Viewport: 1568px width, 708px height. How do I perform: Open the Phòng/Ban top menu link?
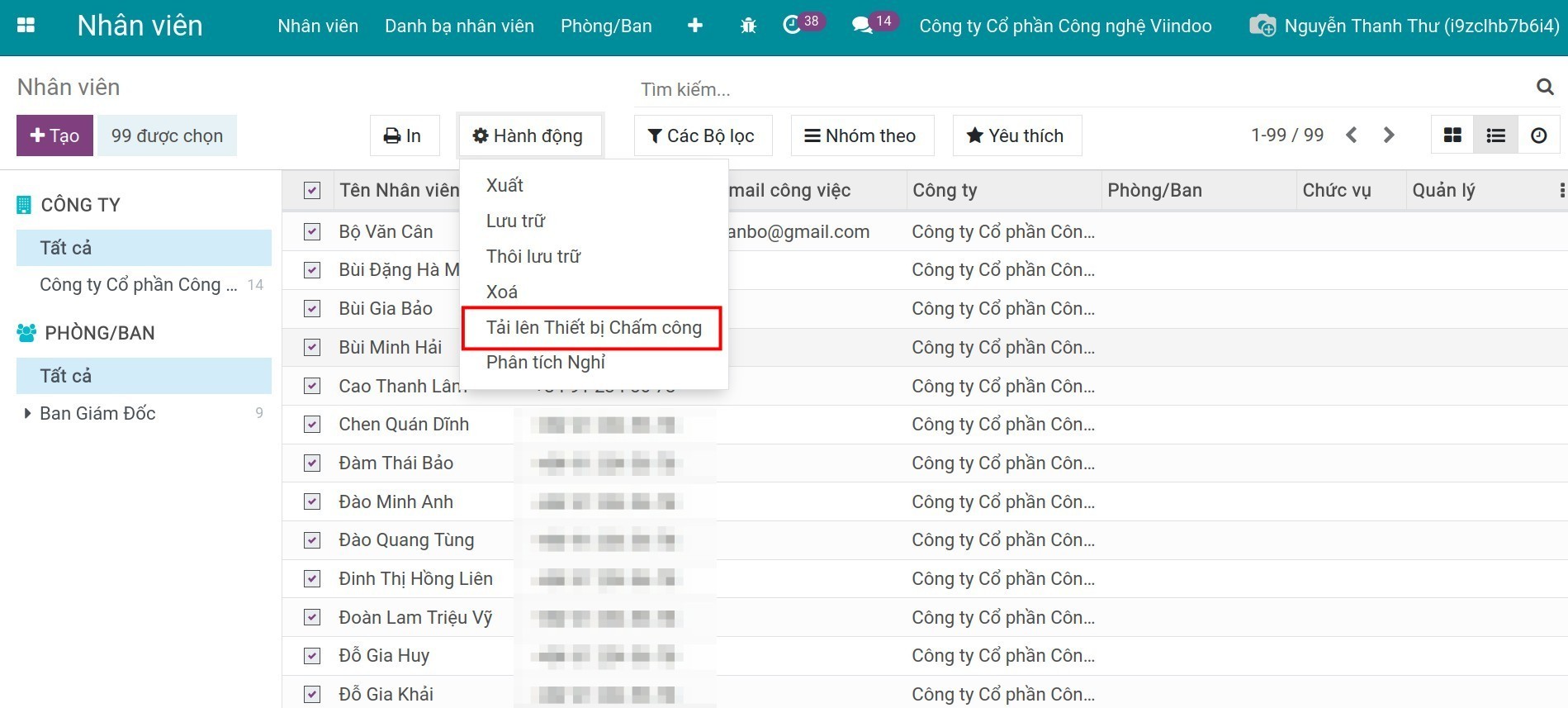[606, 26]
